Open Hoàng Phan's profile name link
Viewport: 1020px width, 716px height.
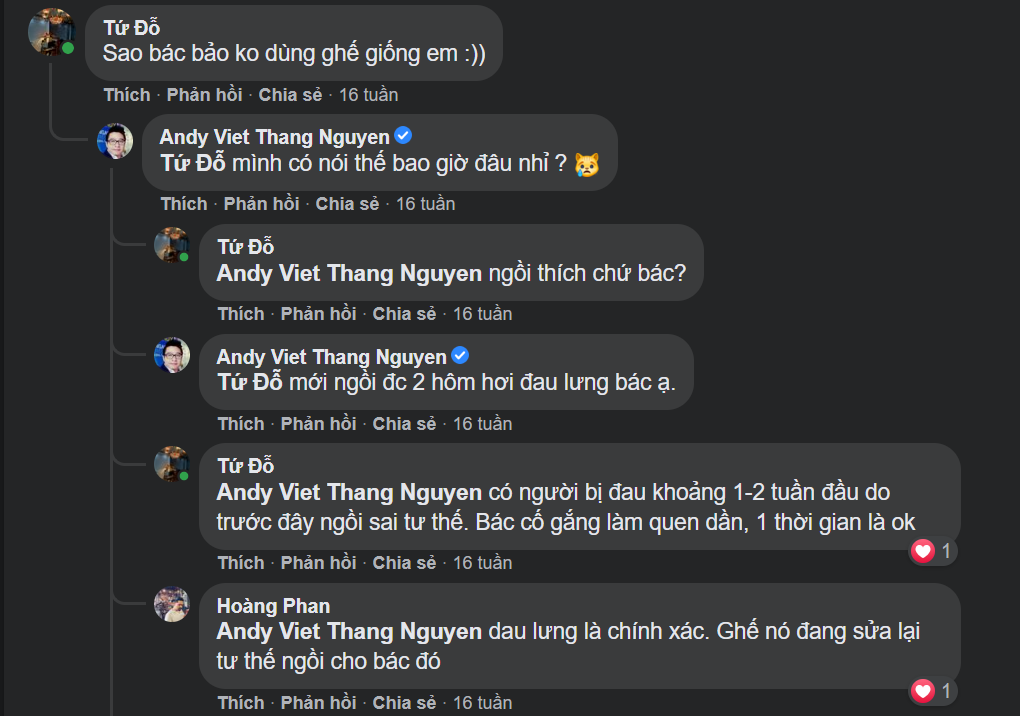click(273, 606)
